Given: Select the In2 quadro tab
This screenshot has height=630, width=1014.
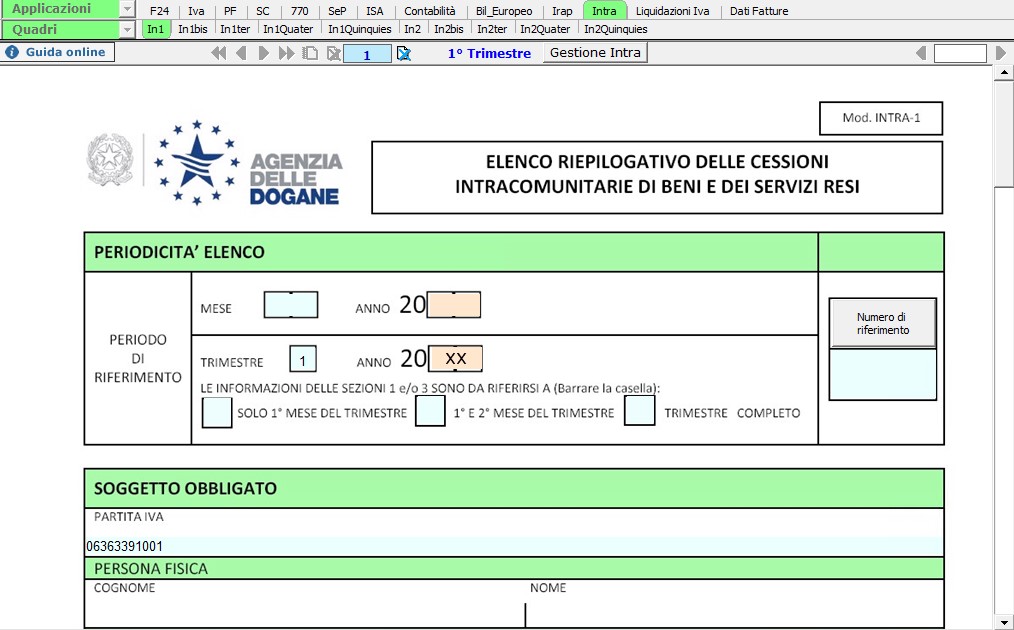Looking at the screenshot, I should tap(413, 29).
